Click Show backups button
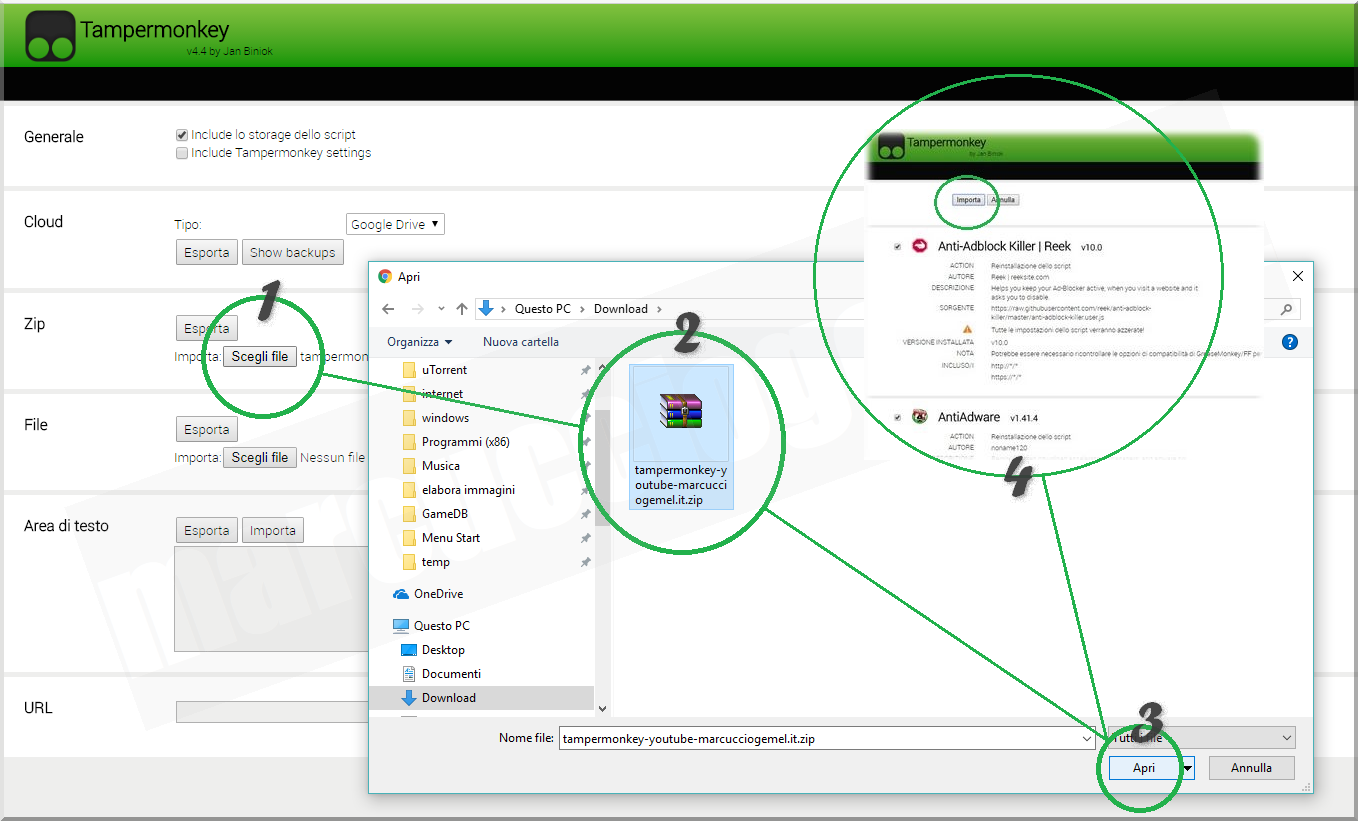Screen dimensions: 1358x821 click(x=293, y=252)
